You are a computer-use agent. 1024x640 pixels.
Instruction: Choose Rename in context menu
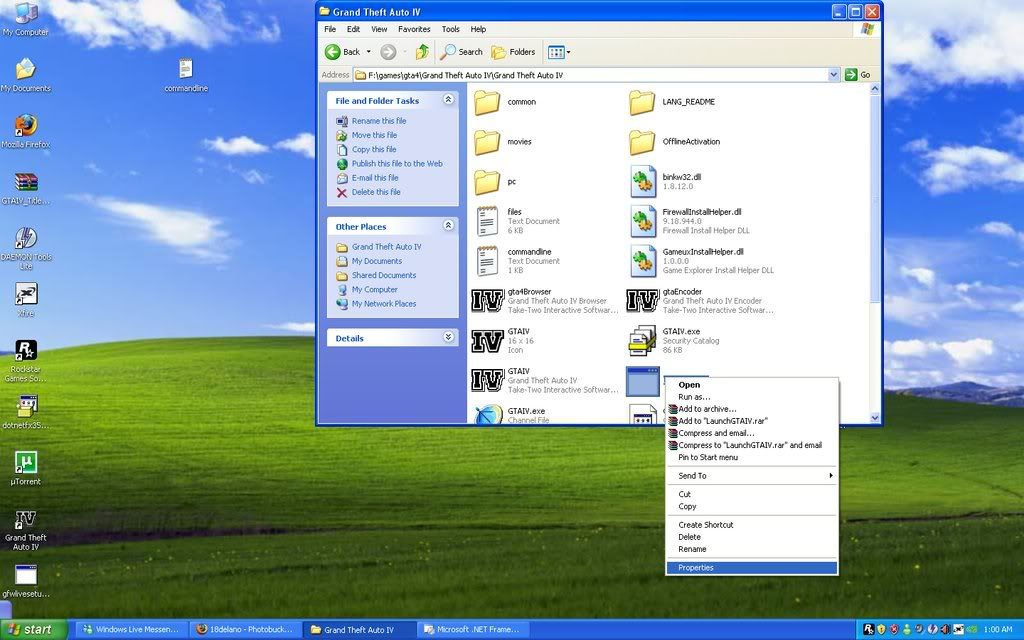click(x=752, y=549)
